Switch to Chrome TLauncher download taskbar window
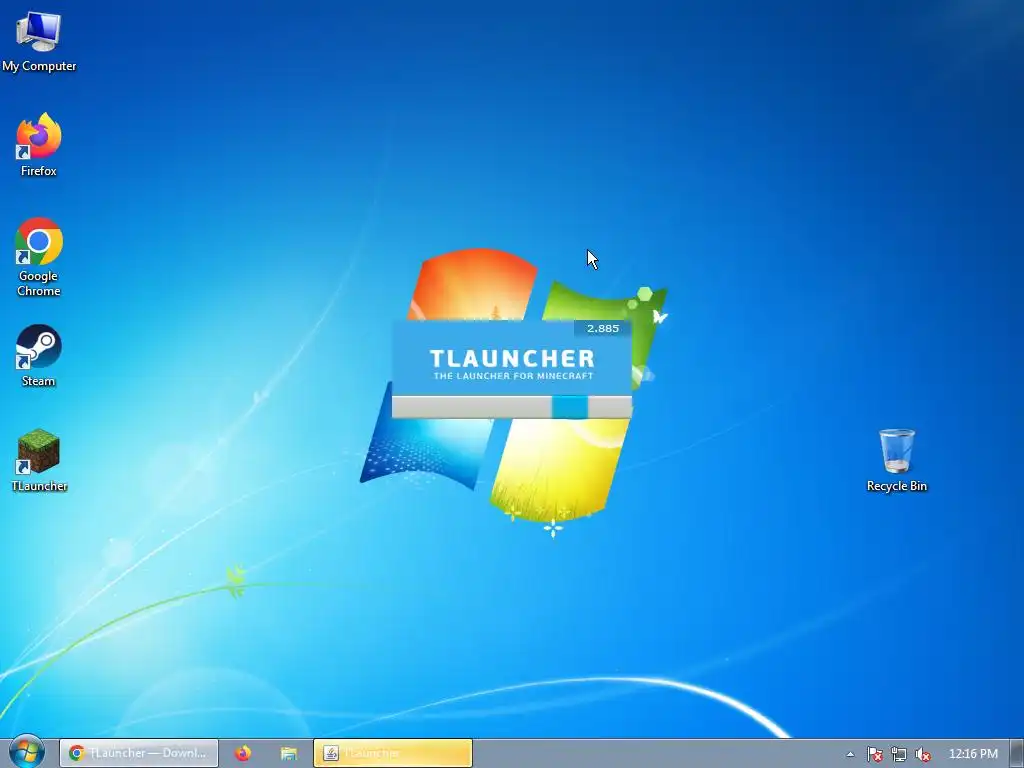The height and width of the screenshot is (768, 1024). [138, 753]
